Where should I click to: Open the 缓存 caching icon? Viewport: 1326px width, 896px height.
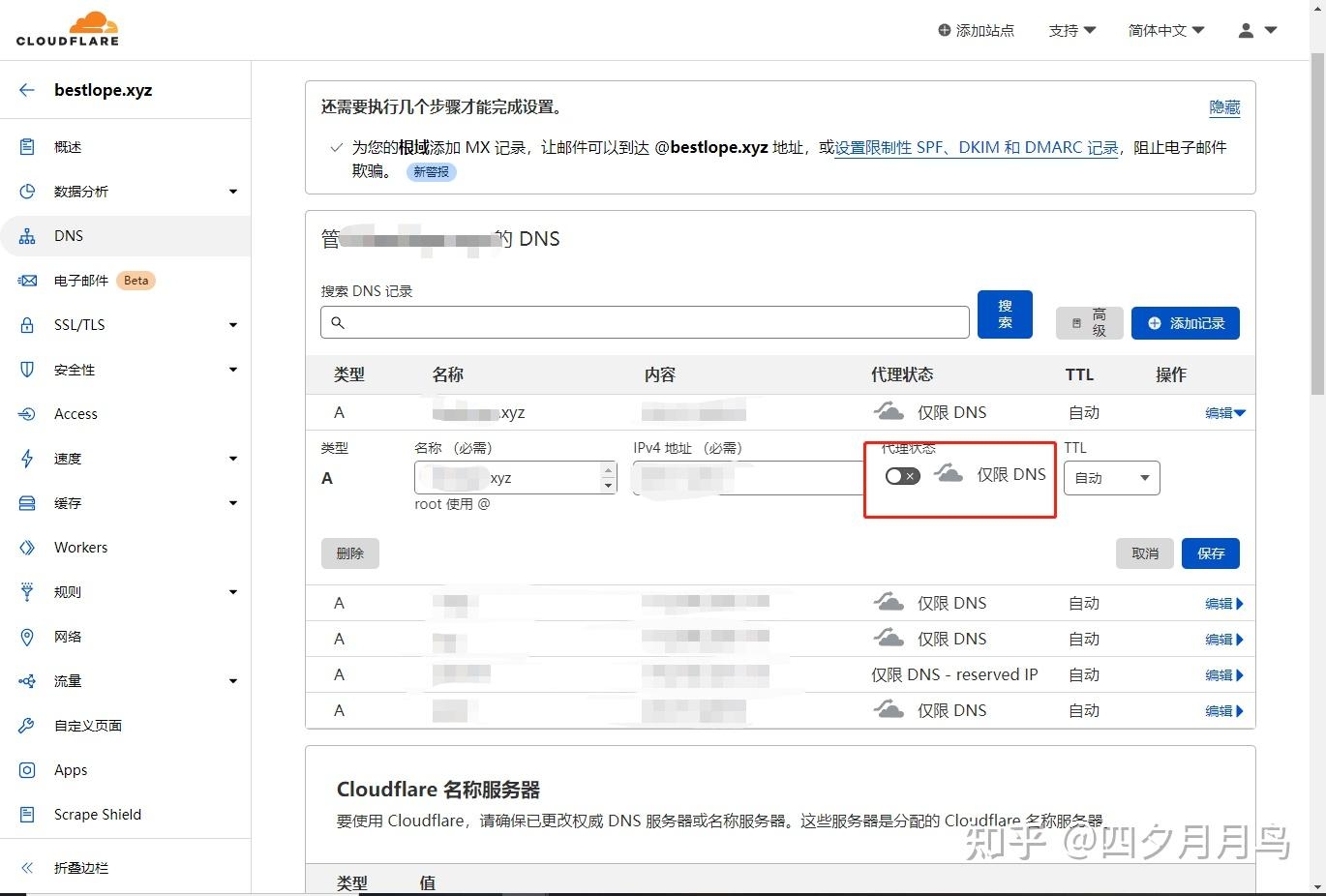point(27,503)
